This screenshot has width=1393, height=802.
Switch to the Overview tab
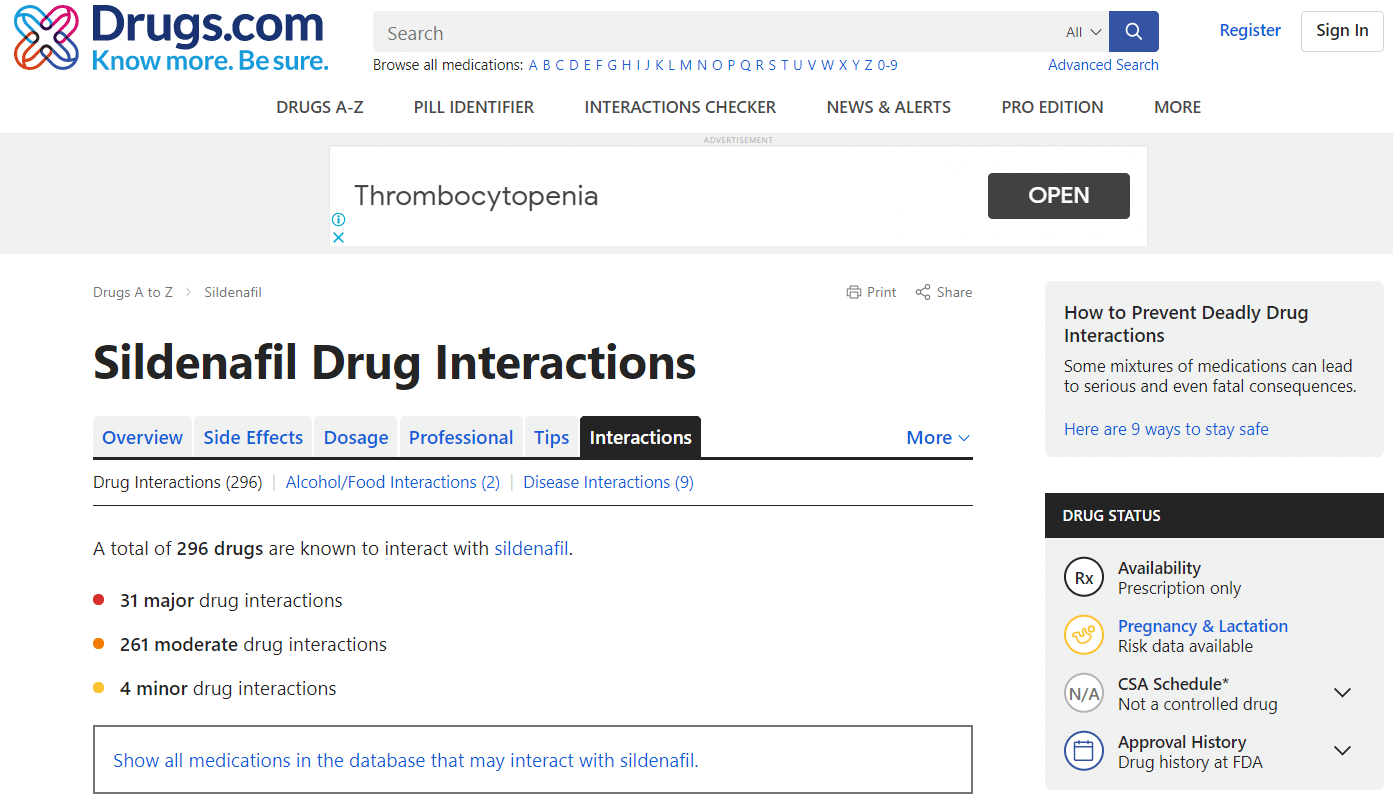pos(143,437)
